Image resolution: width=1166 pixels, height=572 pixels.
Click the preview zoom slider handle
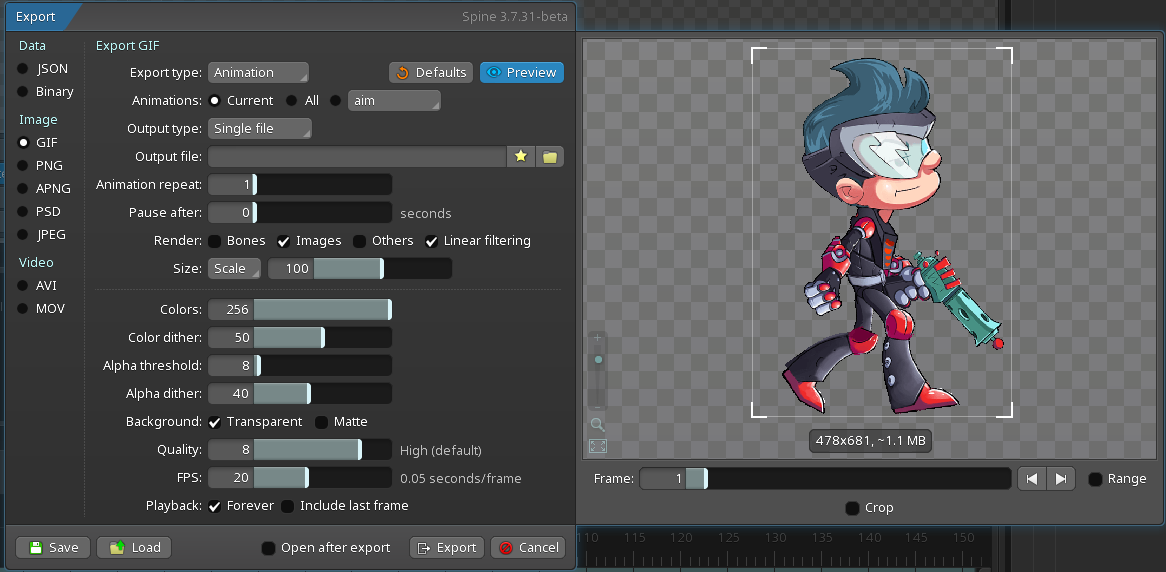pos(598,360)
